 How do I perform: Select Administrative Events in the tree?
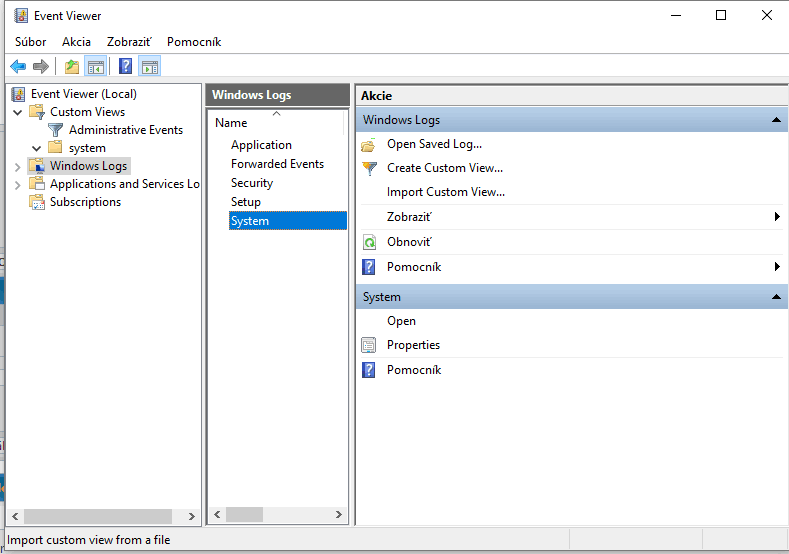[126, 130]
